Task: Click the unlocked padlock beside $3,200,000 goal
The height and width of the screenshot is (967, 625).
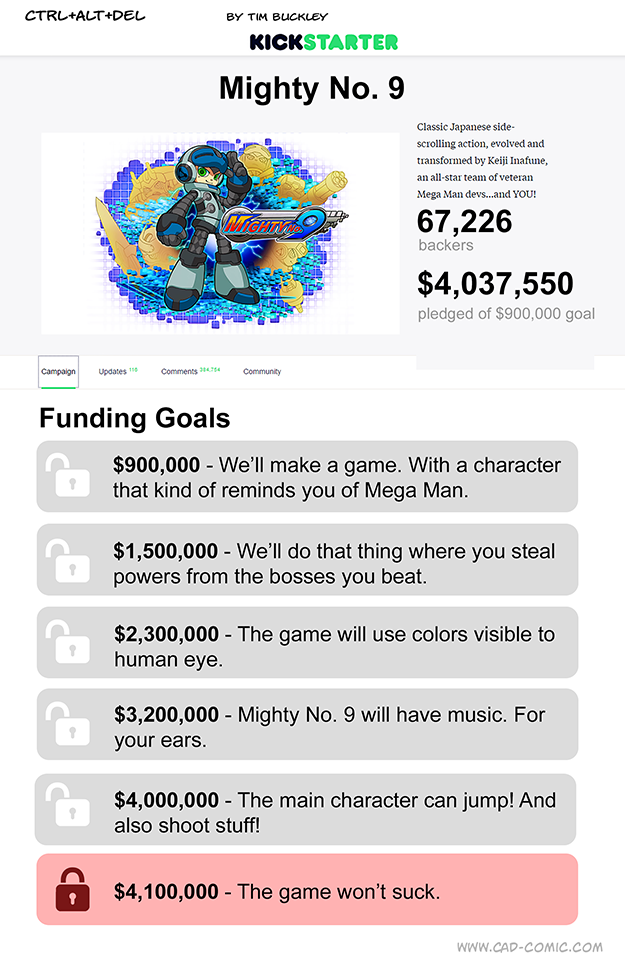Action: click(x=66, y=725)
